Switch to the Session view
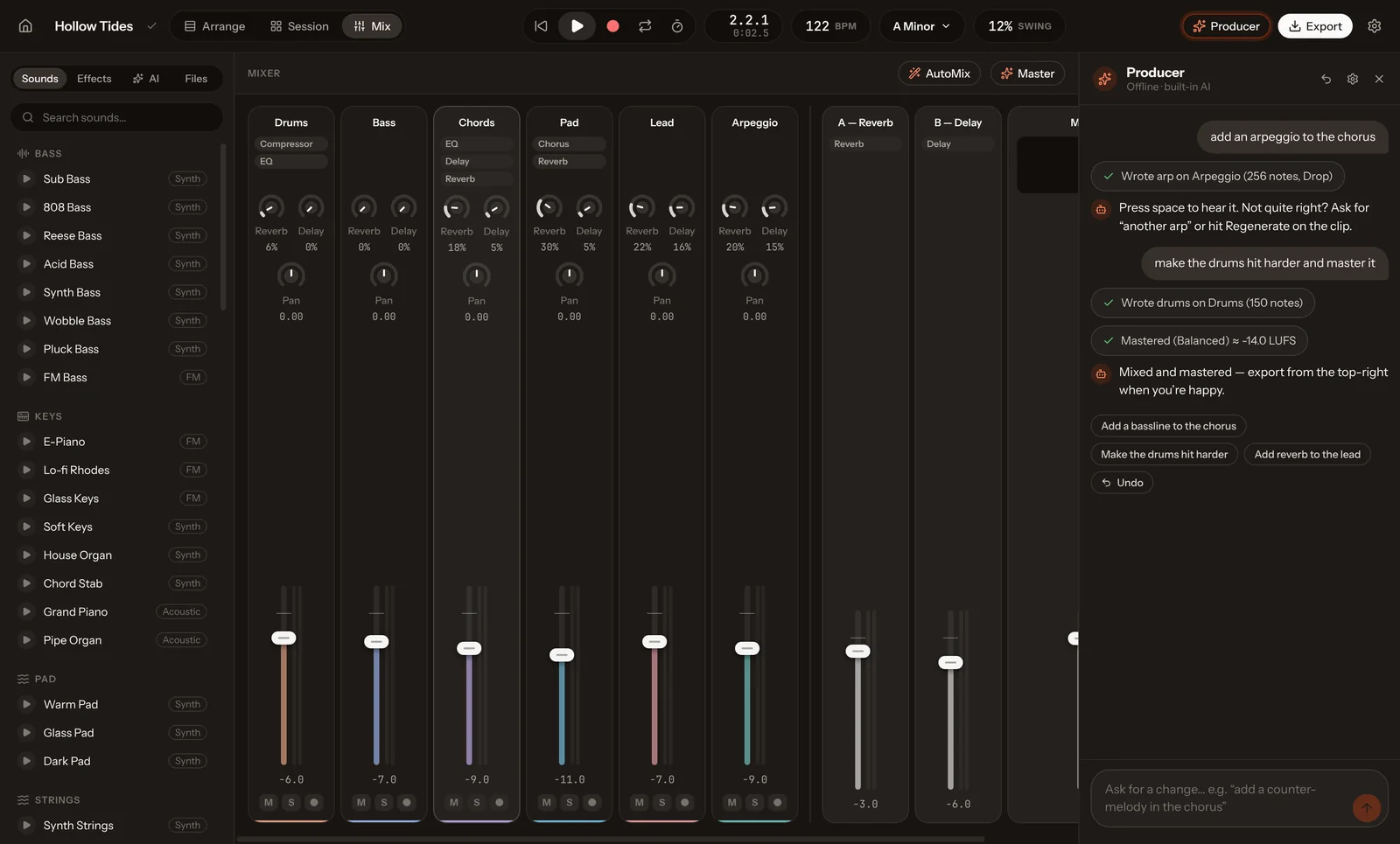Image resolution: width=1400 pixels, height=844 pixels. (x=300, y=26)
